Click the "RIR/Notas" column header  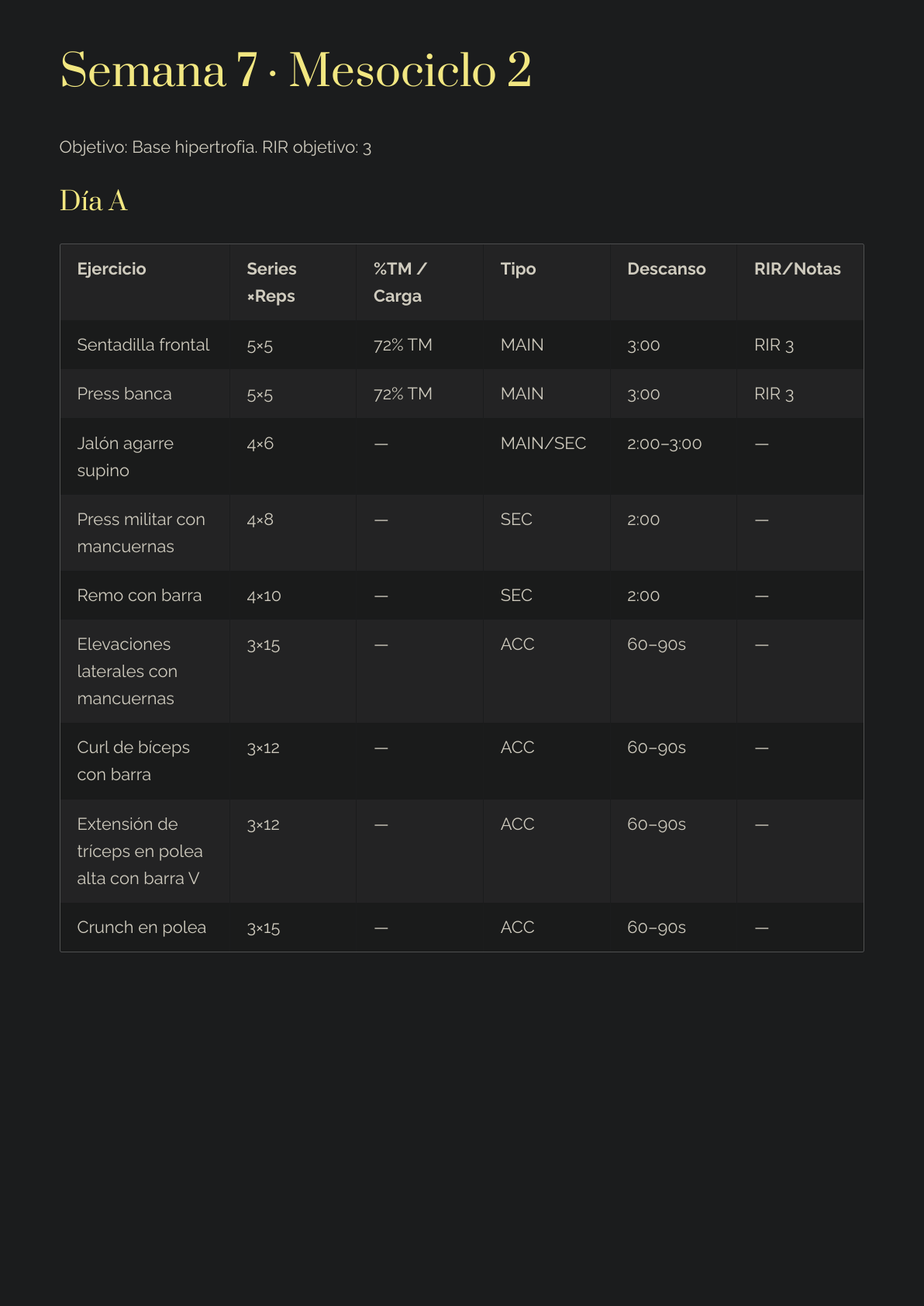coord(797,269)
